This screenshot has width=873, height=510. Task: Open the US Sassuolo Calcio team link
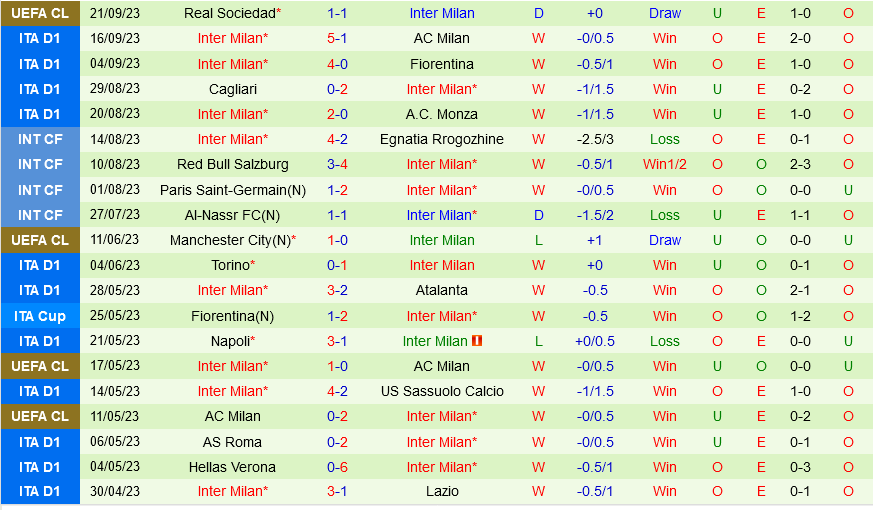442,391
